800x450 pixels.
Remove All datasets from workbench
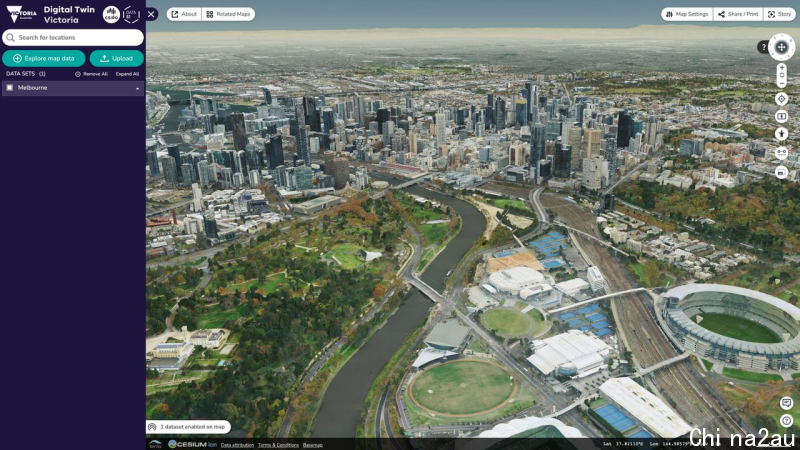[92, 74]
